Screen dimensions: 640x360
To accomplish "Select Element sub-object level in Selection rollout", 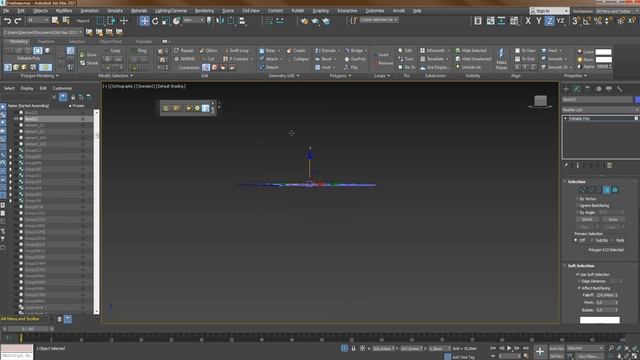I will point(615,190).
